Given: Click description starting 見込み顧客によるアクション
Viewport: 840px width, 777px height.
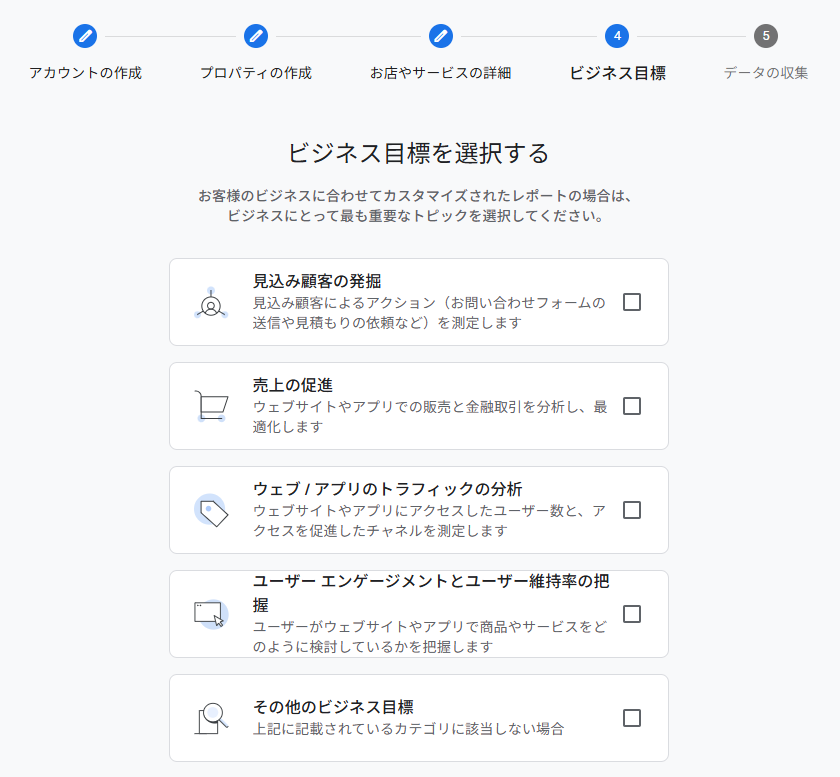Looking at the screenshot, I should [x=429, y=313].
